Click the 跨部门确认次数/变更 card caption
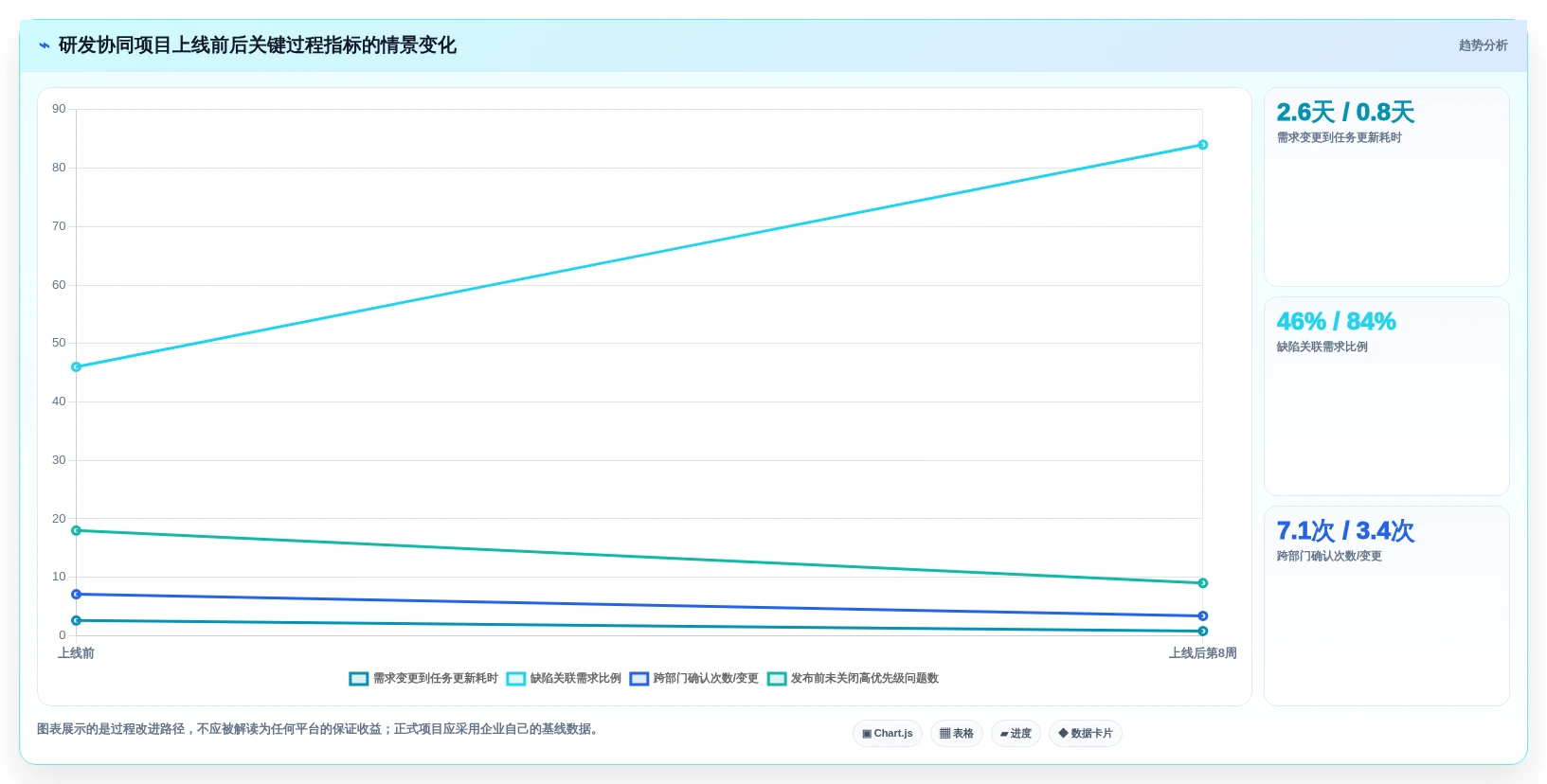This screenshot has height=784, width=1547. (1329, 557)
